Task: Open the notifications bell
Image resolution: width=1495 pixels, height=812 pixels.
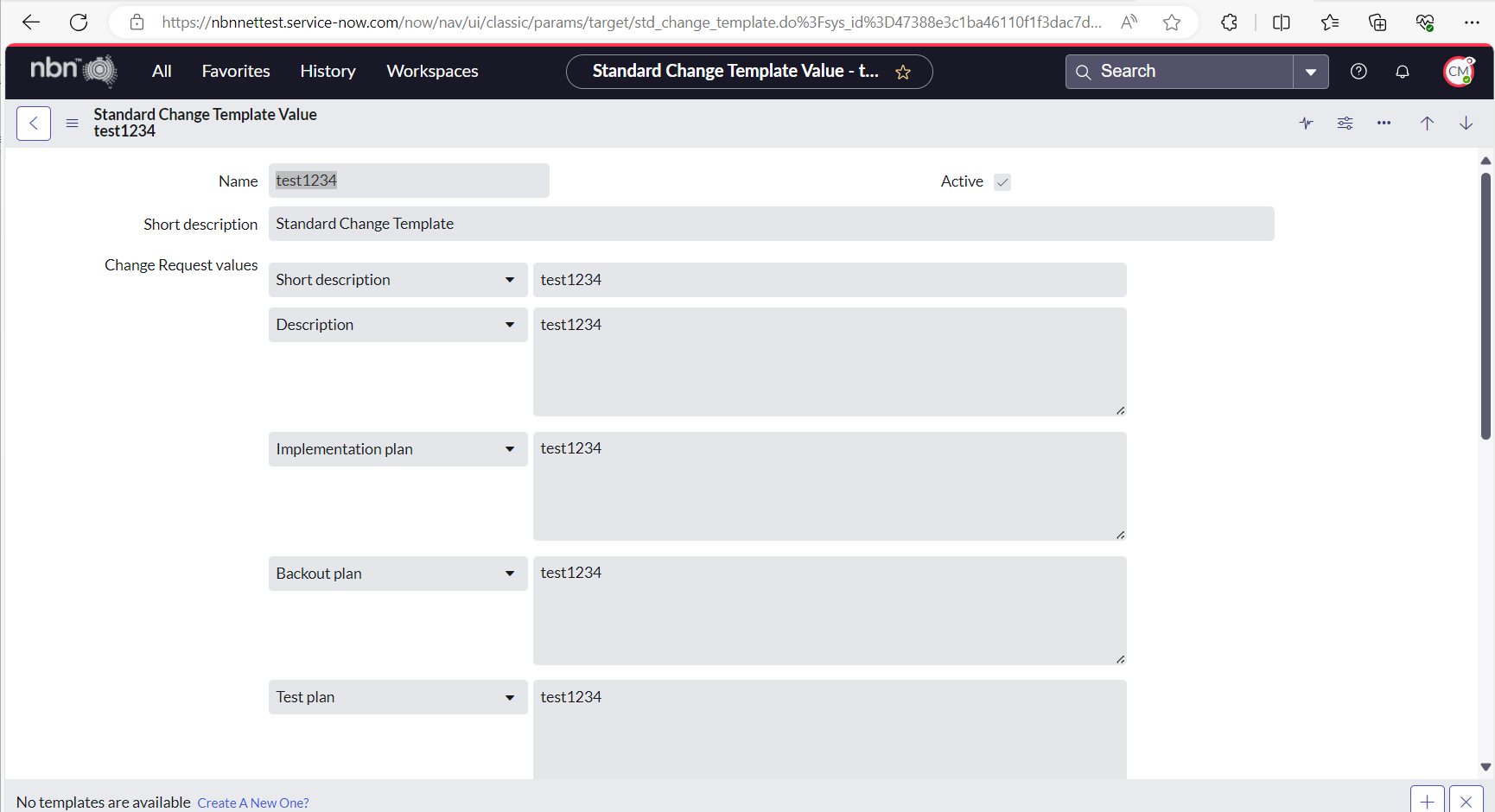Action: point(1402,71)
